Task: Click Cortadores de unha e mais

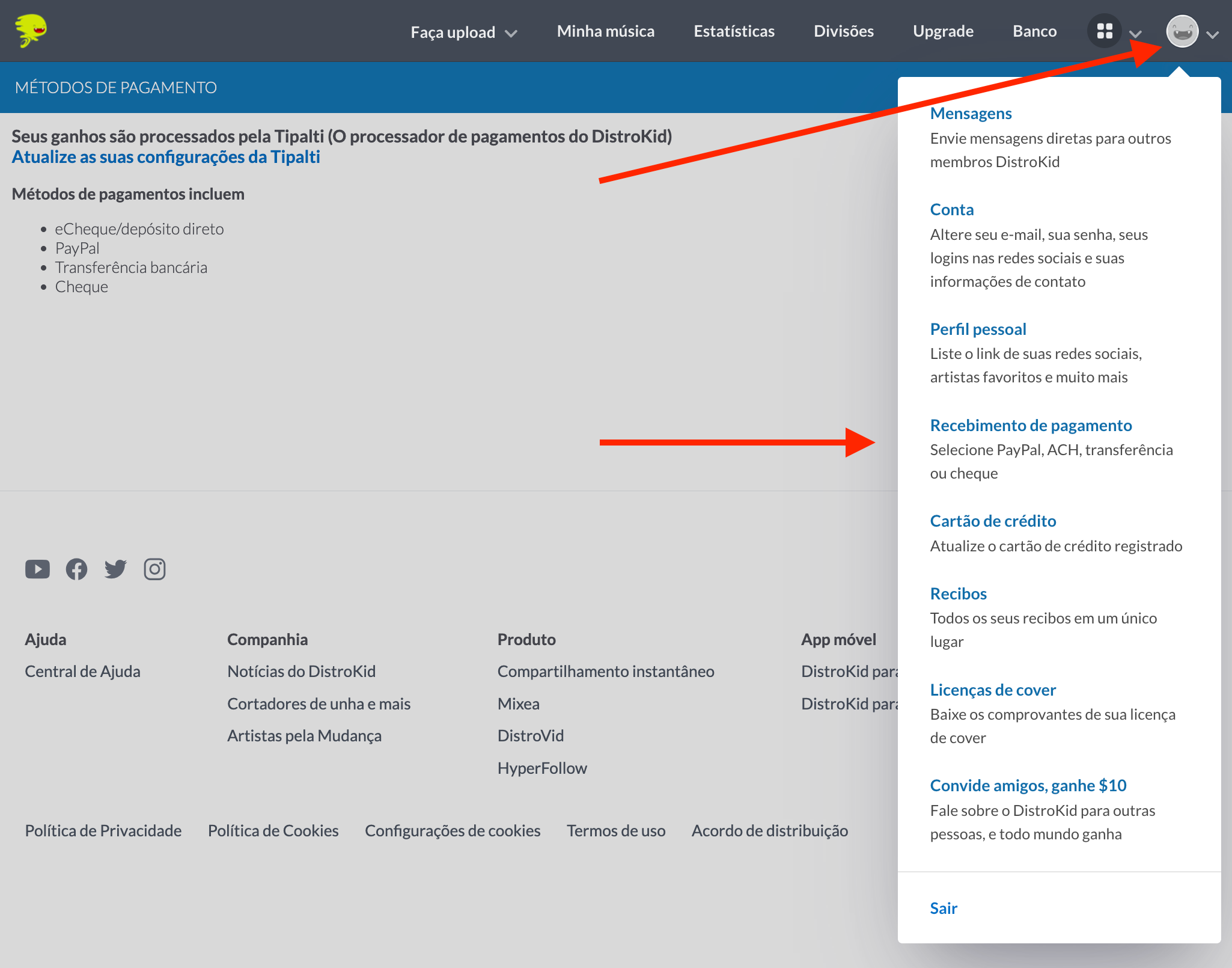Action: 319,703
